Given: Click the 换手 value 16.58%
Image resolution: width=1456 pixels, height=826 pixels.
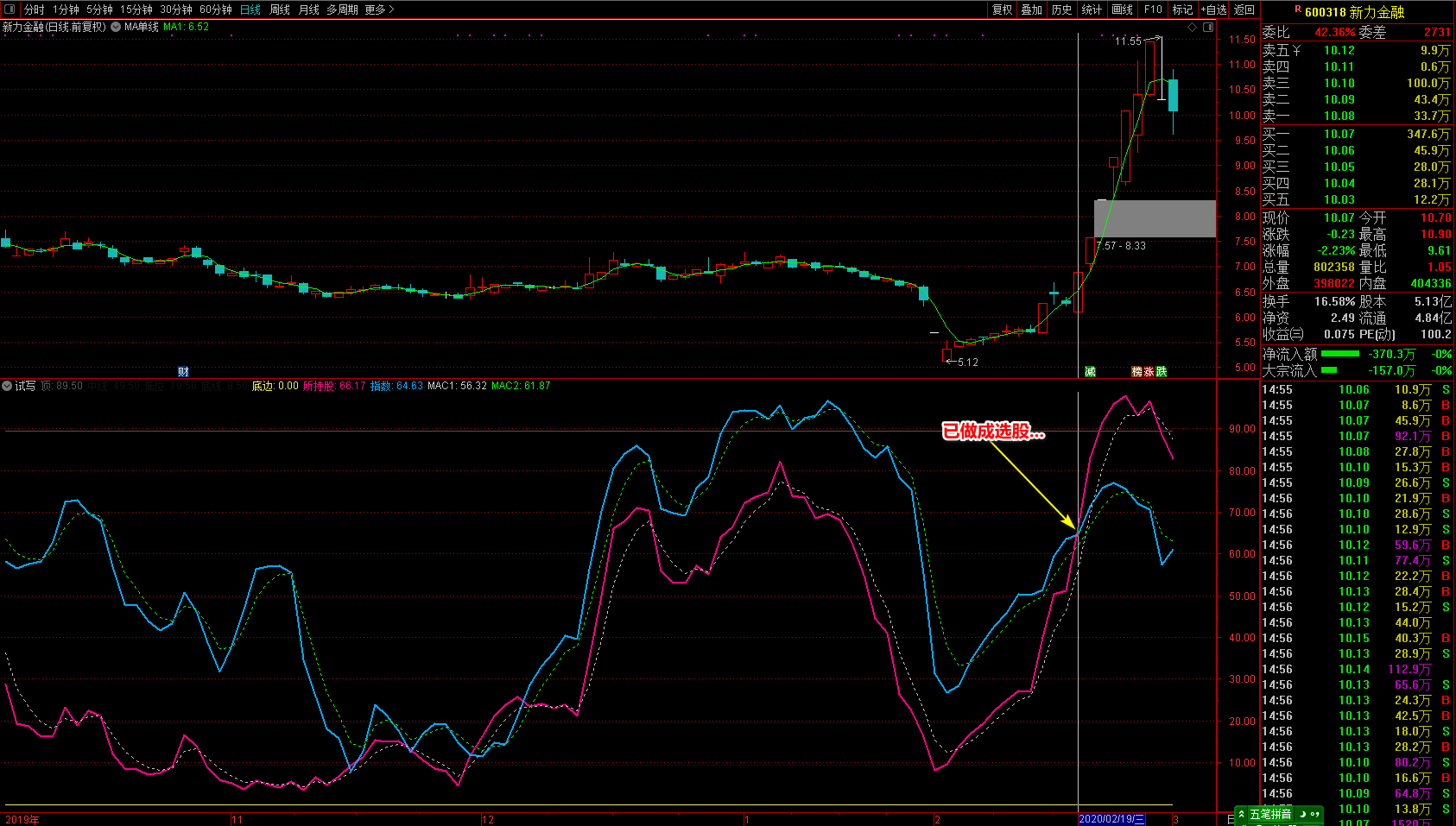Looking at the screenshot, I should [x=1335, y=302].
